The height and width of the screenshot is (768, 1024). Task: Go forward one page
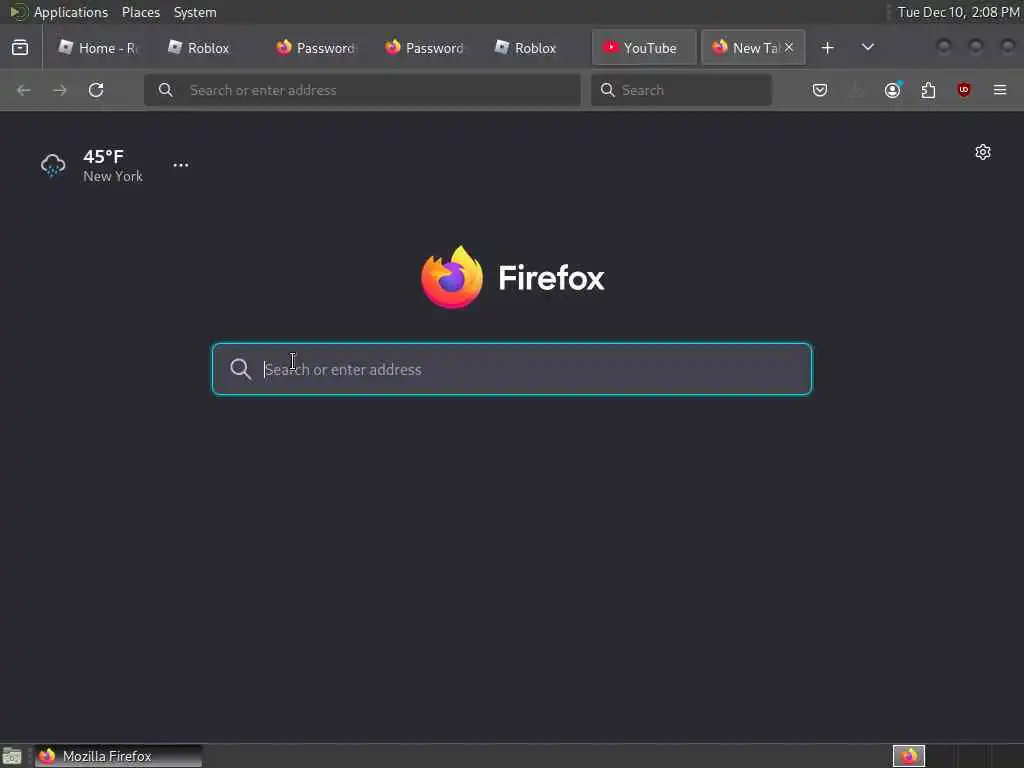point(59,90)
